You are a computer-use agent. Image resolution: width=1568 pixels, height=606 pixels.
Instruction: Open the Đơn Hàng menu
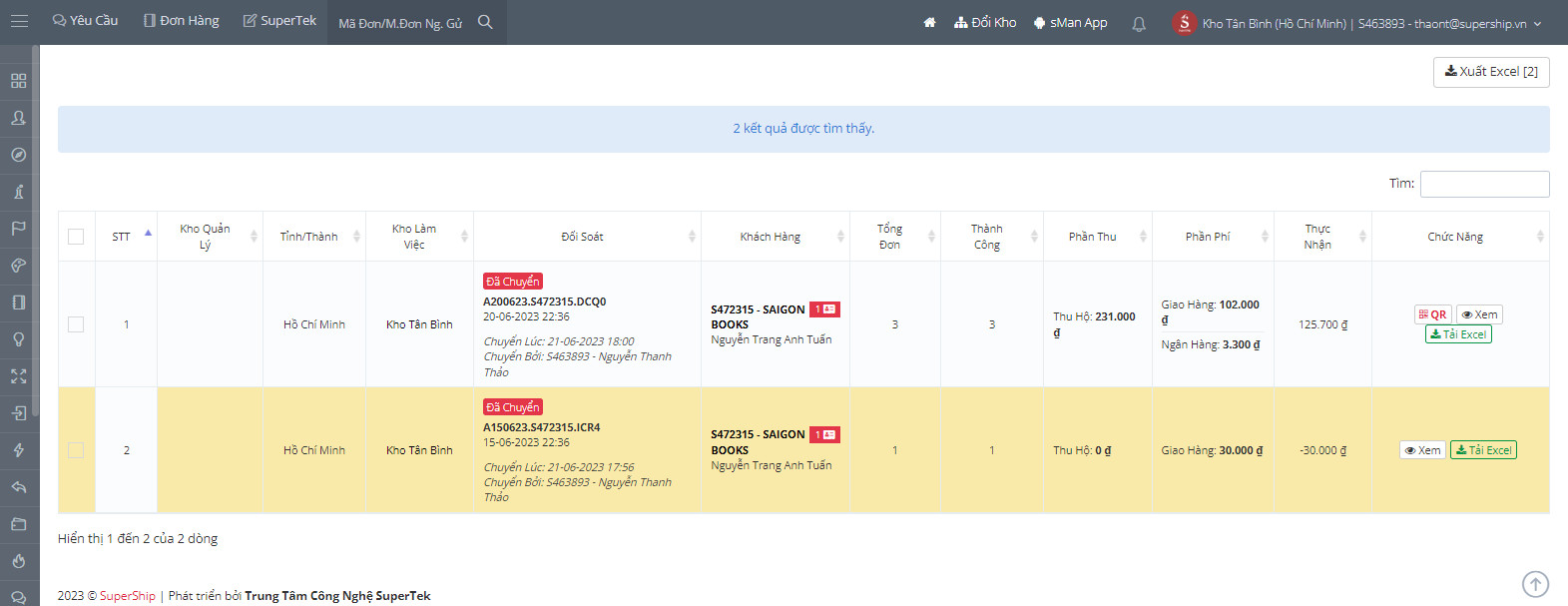[181, 21]
